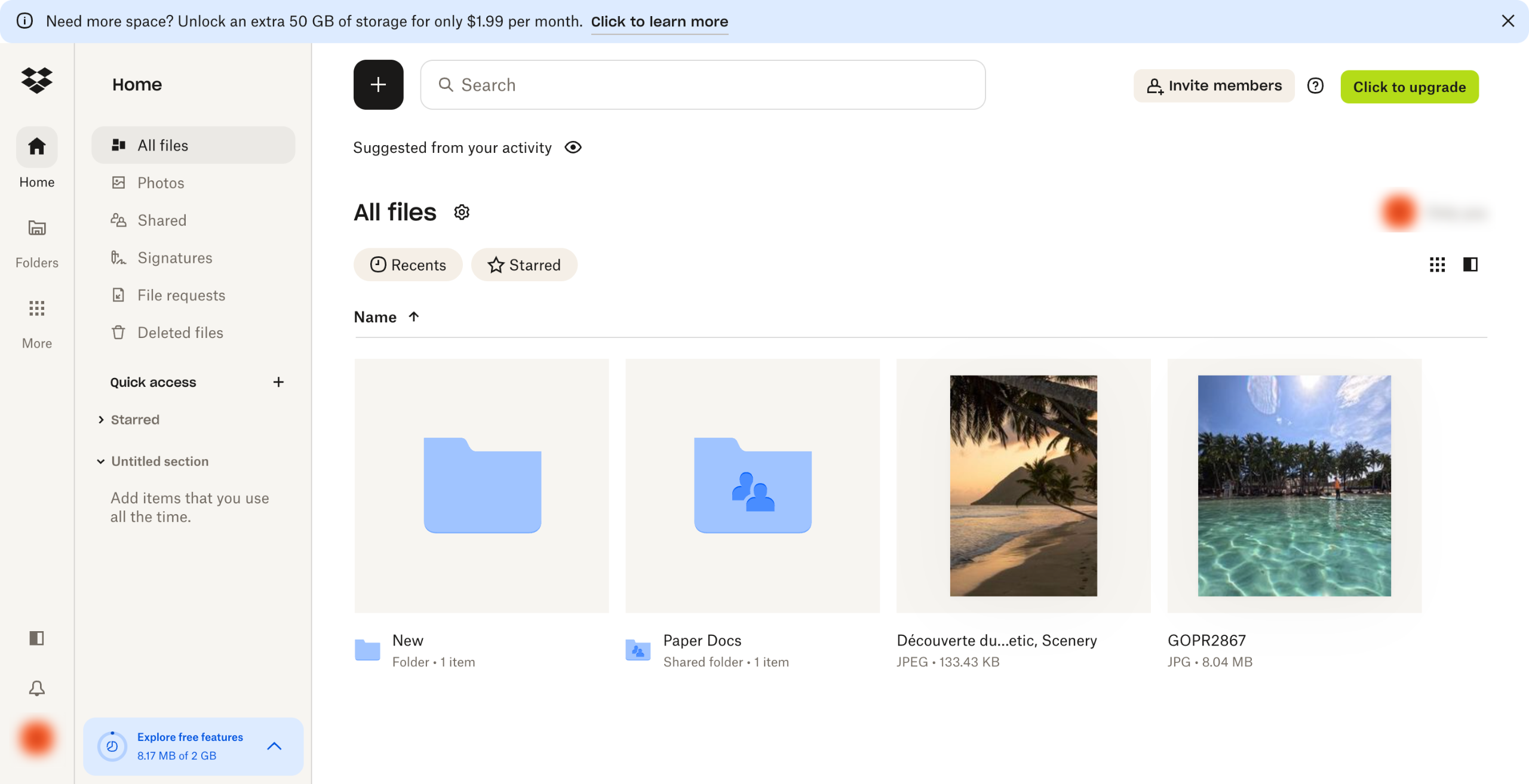This screenshot has height=784, width=1529.
Task: Toggle the details side panel icon
Action: [1470, 265]
